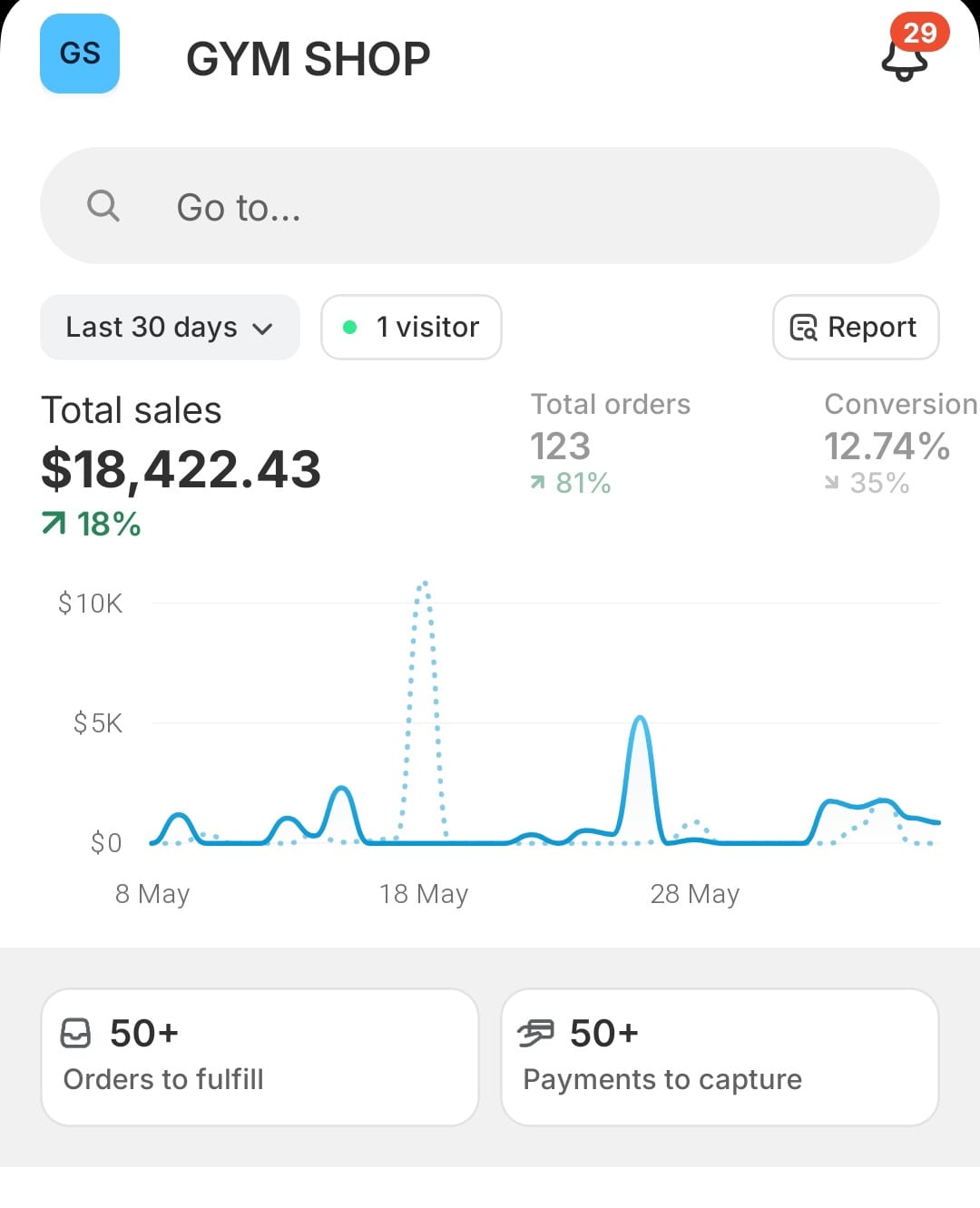Open the notifications bell icon
Screen dimensions: 980x1208
tap(904, 60)
